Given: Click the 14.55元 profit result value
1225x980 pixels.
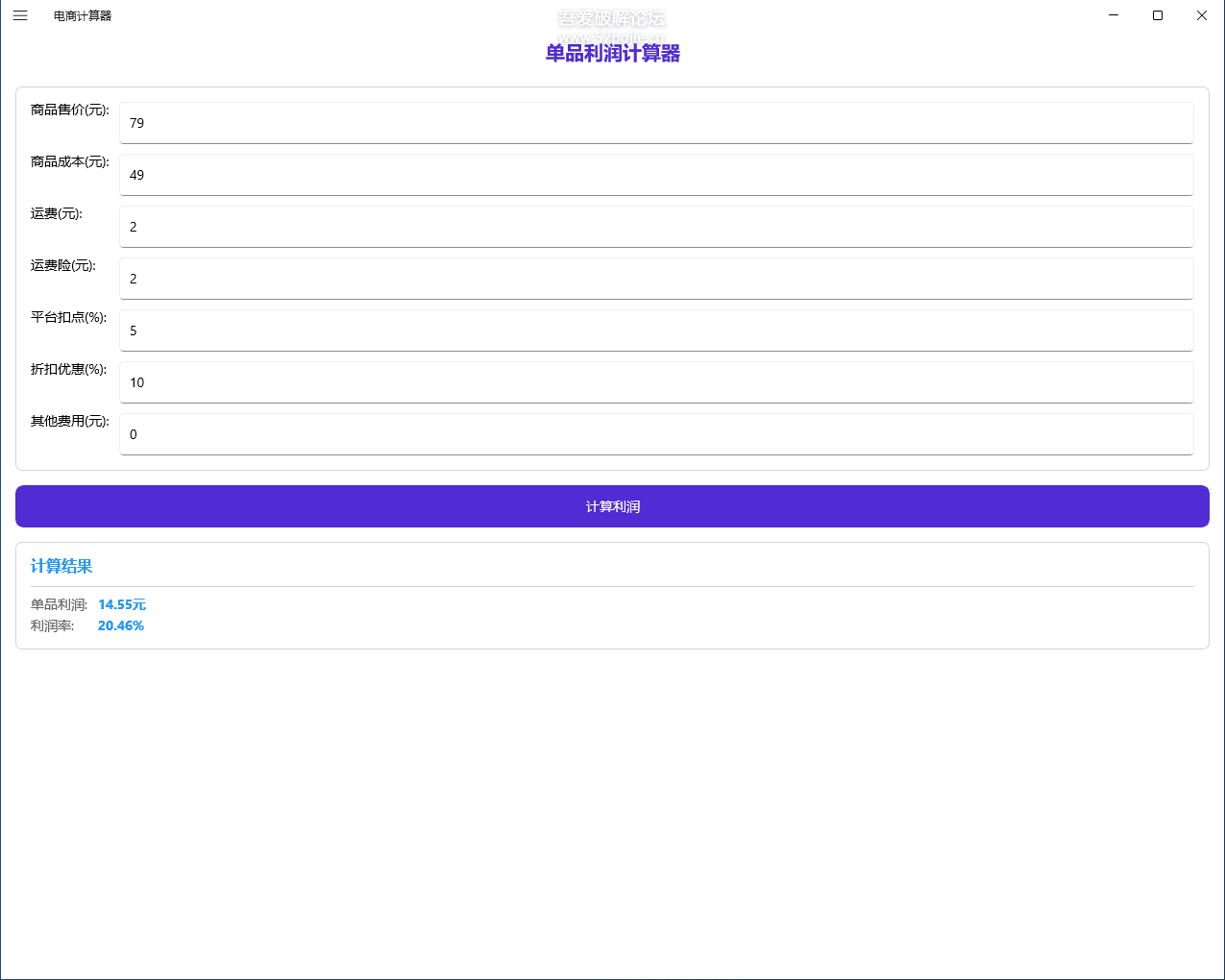Looking at the screenshot, I should coord(122,604).
